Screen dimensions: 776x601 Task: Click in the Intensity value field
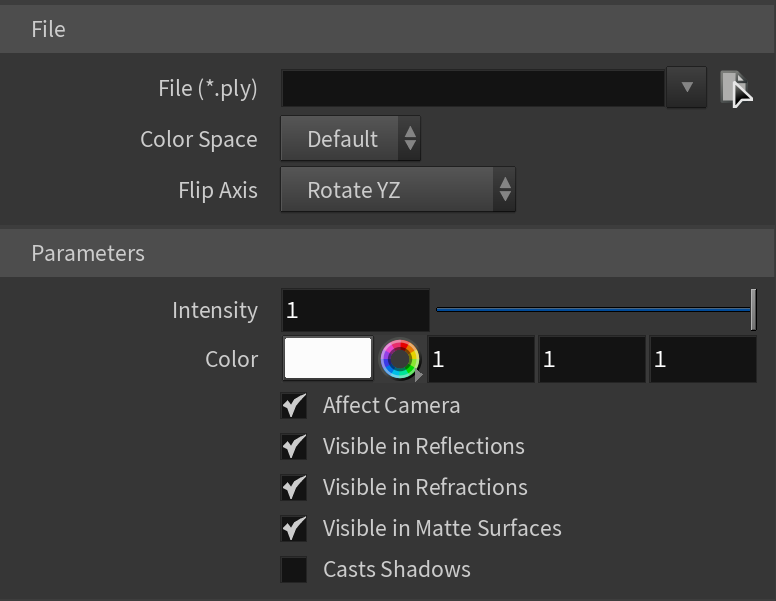pyautogui.click(x=355, y=310)
